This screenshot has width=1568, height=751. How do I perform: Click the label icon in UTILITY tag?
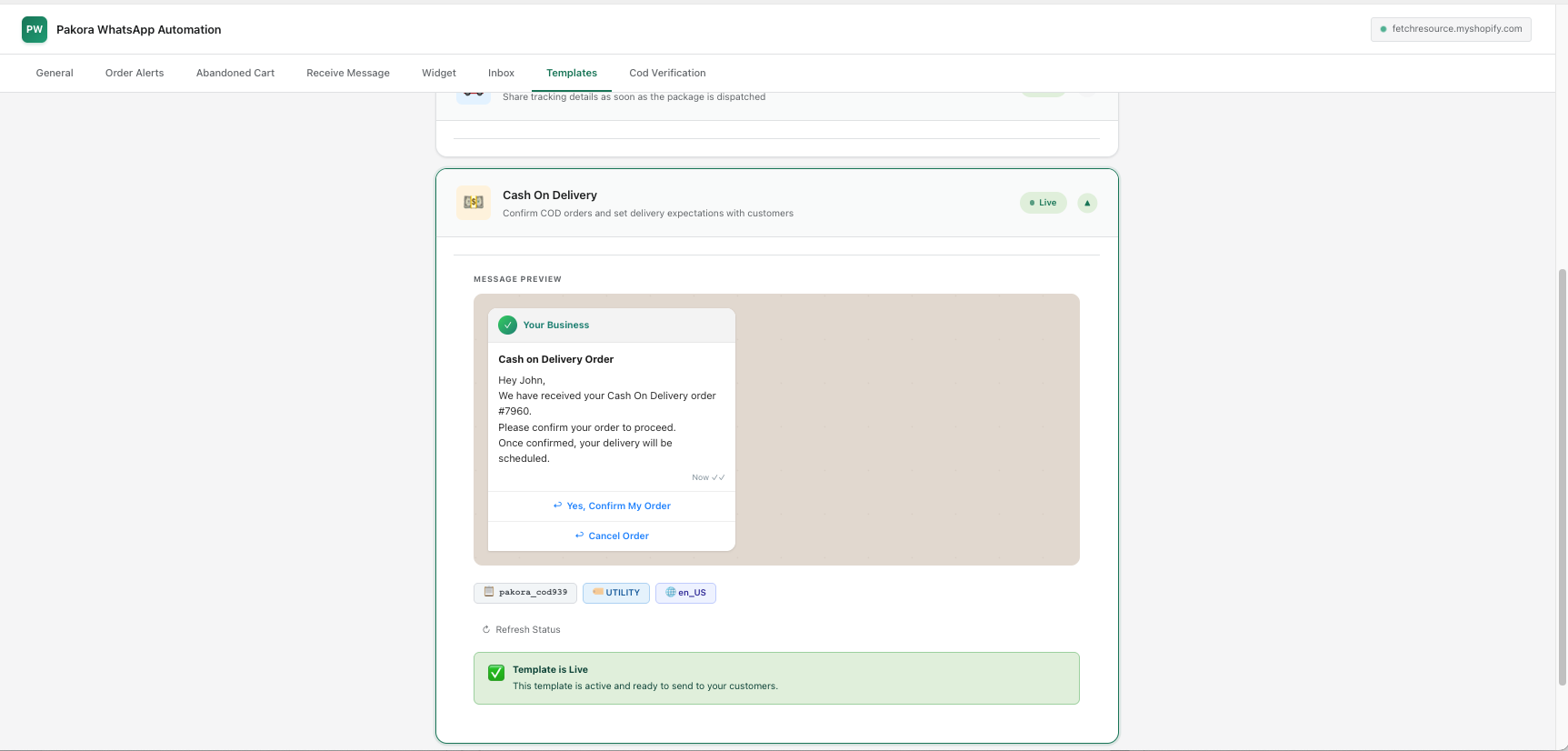pyautogui.click(x=598, y=592)
